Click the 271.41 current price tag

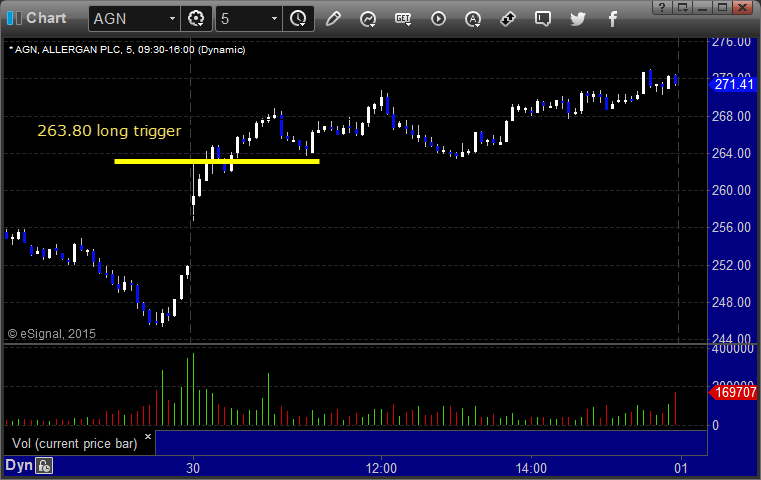tap(733, 84)
